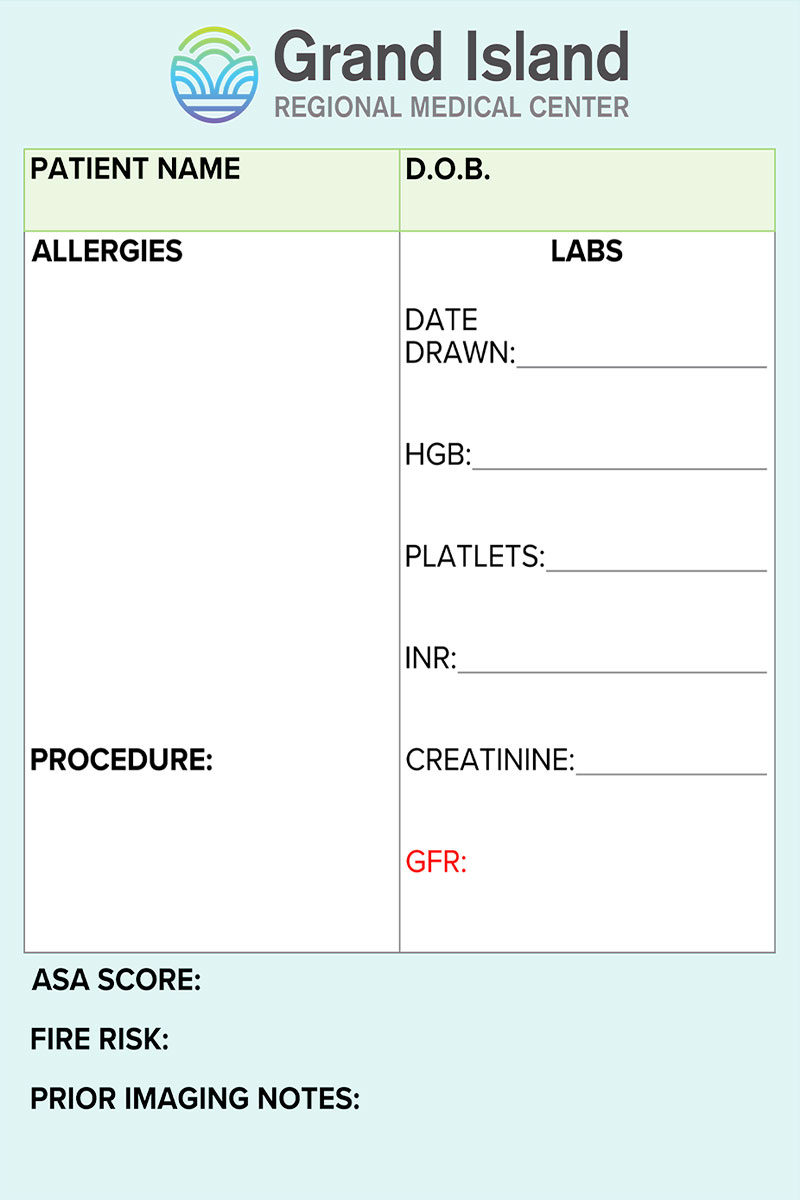This screenshot has width=800, height=1200.
Task: Click the Creatinine blank line
Action: [x=671, y=773]
